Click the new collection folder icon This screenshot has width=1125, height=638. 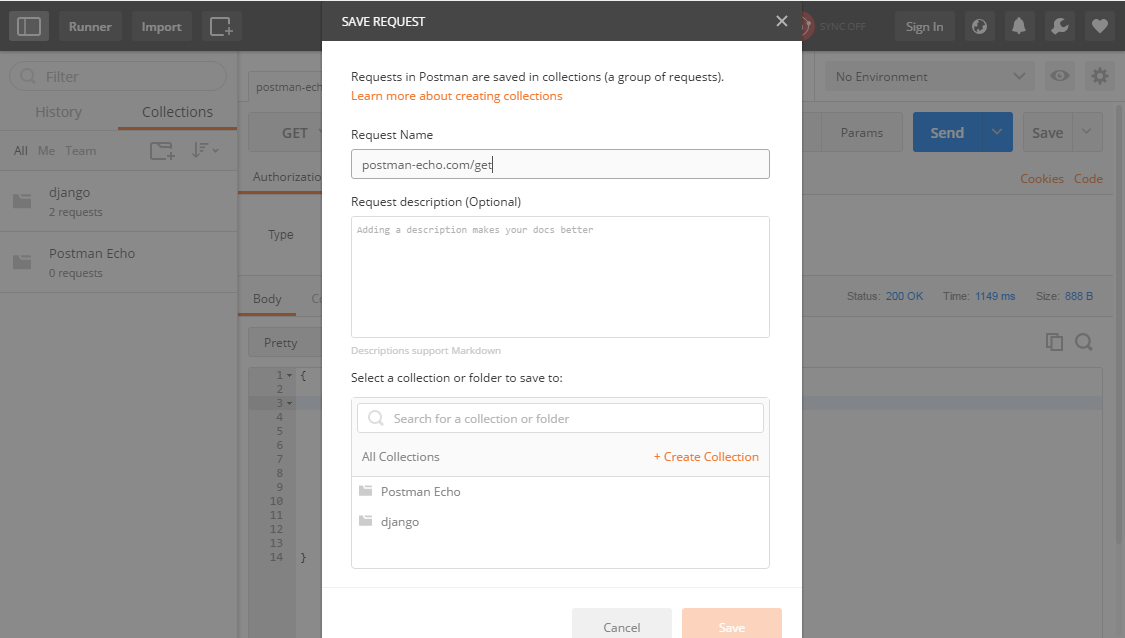click(x=162, y=151)
